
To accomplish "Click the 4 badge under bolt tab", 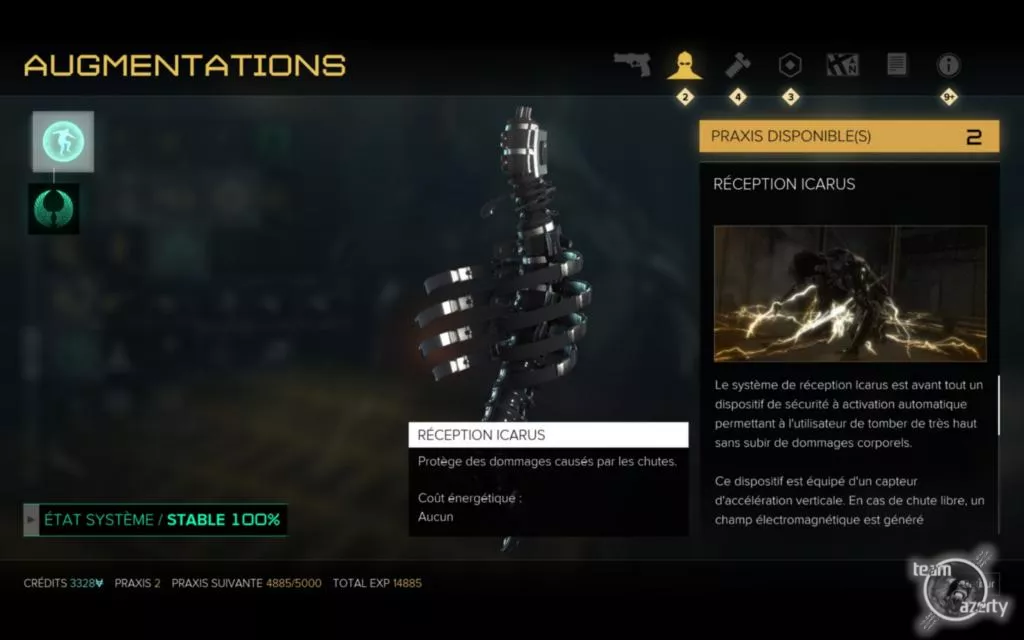I will pyautogui.click(x=738, y=97).
